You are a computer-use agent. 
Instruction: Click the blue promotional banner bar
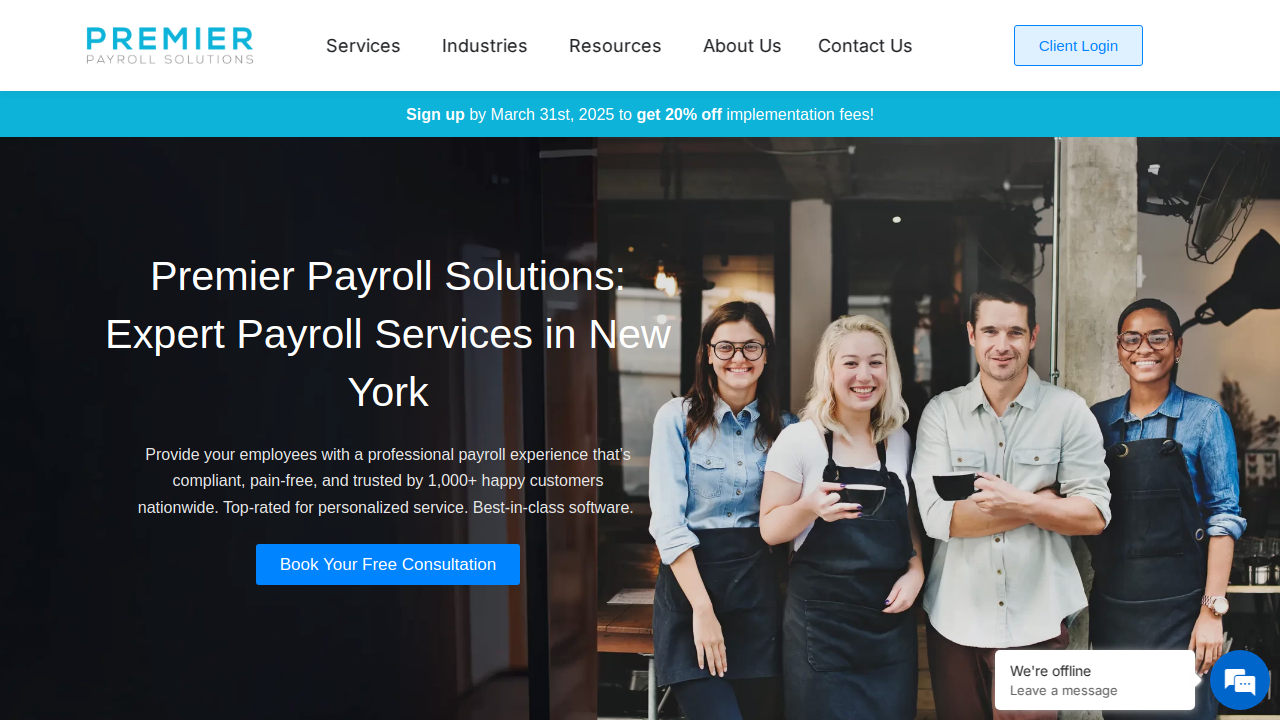[x=640, y=114]
